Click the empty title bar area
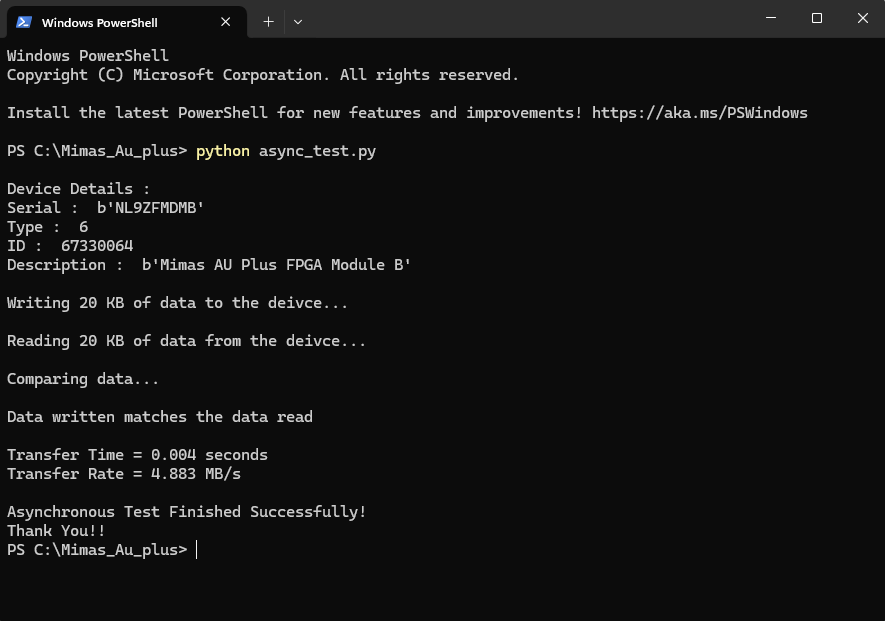Viewport: 885px width, 621px height. [520, 20]
